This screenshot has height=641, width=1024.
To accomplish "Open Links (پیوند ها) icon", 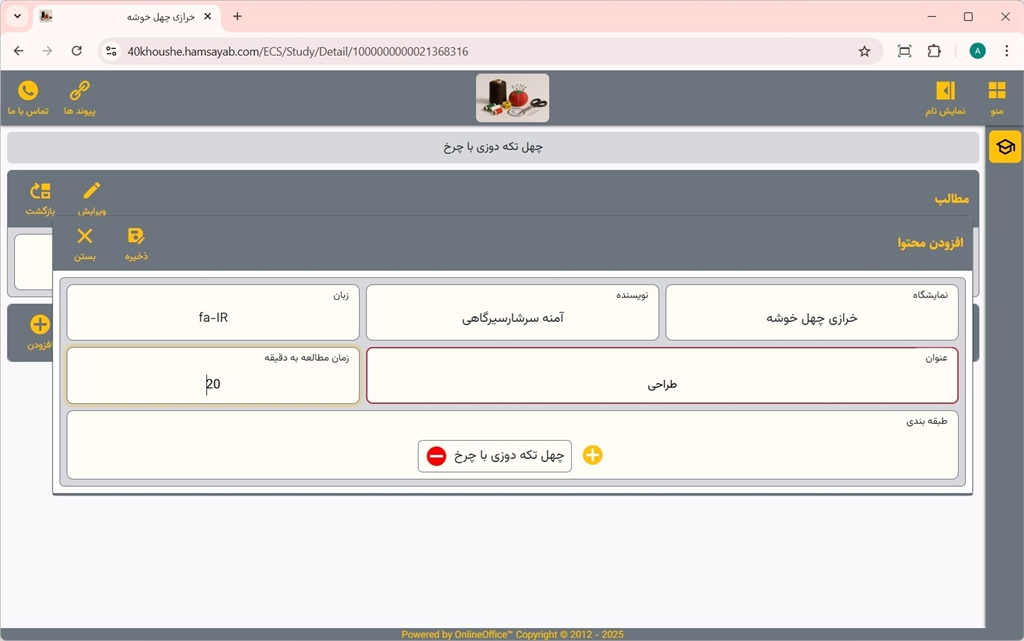I will coord(80,91).
